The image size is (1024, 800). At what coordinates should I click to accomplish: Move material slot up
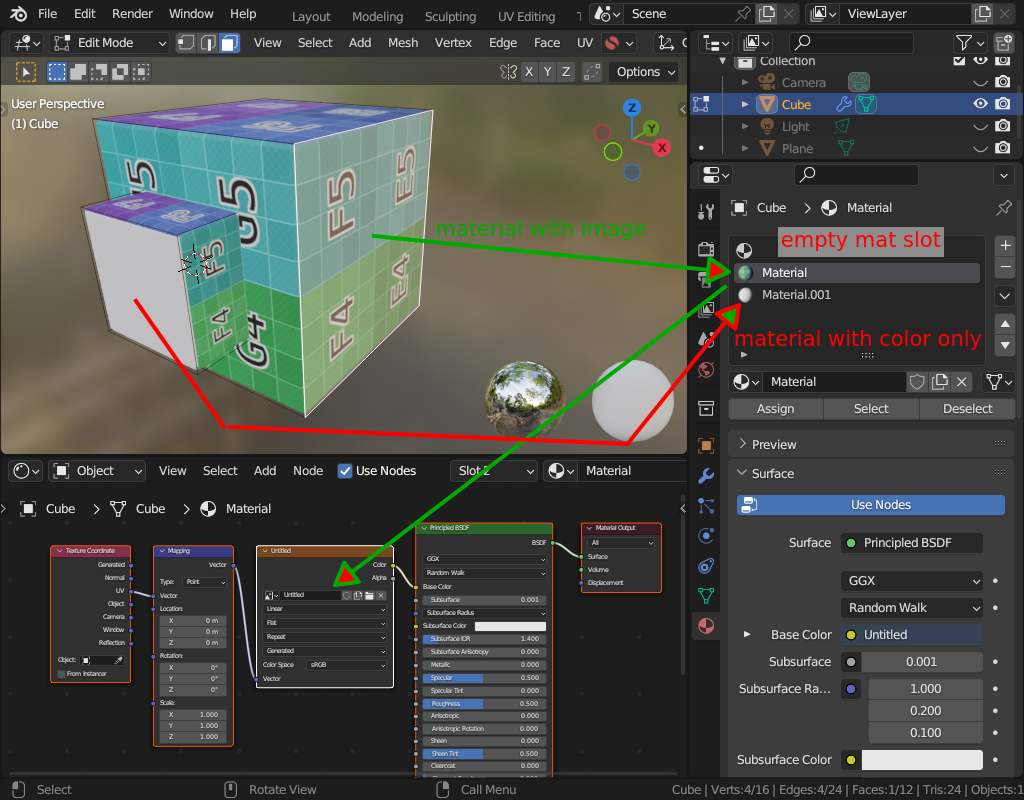point(1005,324)
